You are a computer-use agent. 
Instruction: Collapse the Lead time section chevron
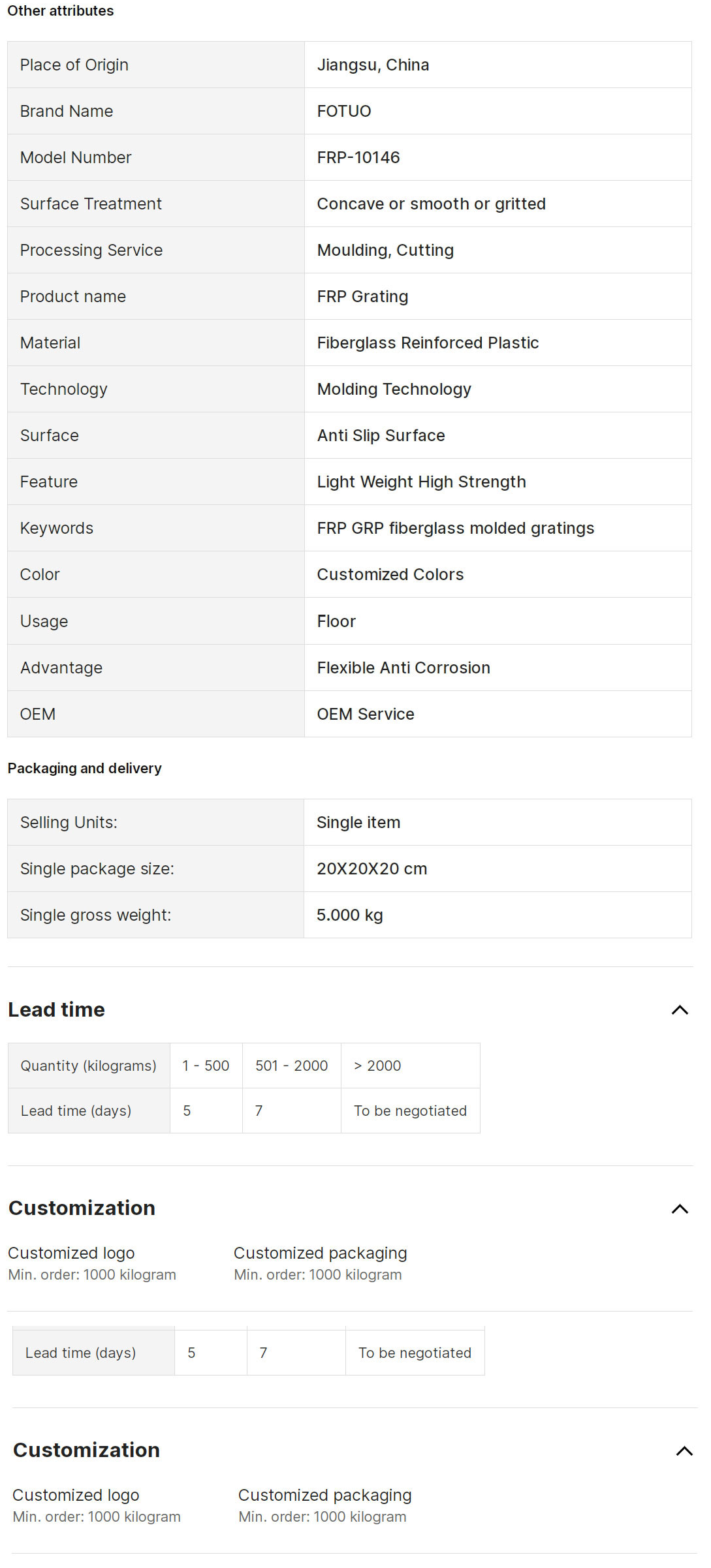click(x=680, y=1010)
